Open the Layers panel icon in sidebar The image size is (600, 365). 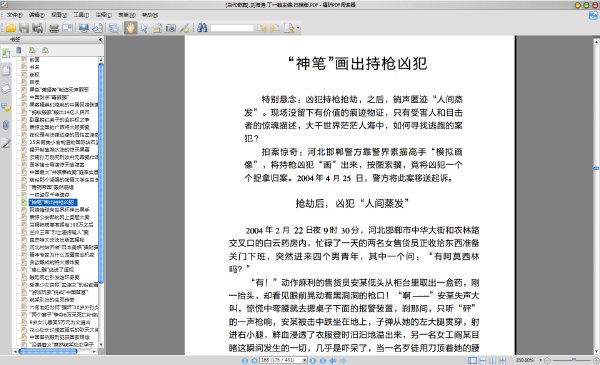tap(6, 89)
